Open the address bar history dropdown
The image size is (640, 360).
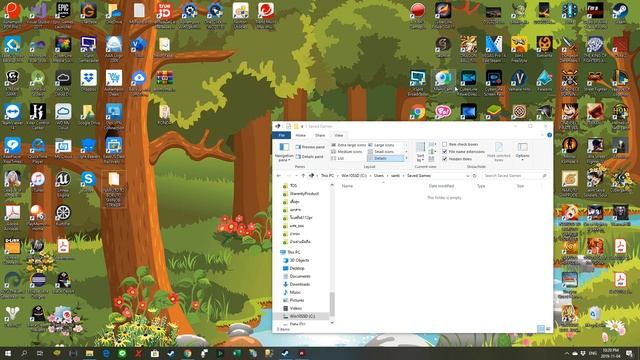pyautogui.click(x=468, y=176)
